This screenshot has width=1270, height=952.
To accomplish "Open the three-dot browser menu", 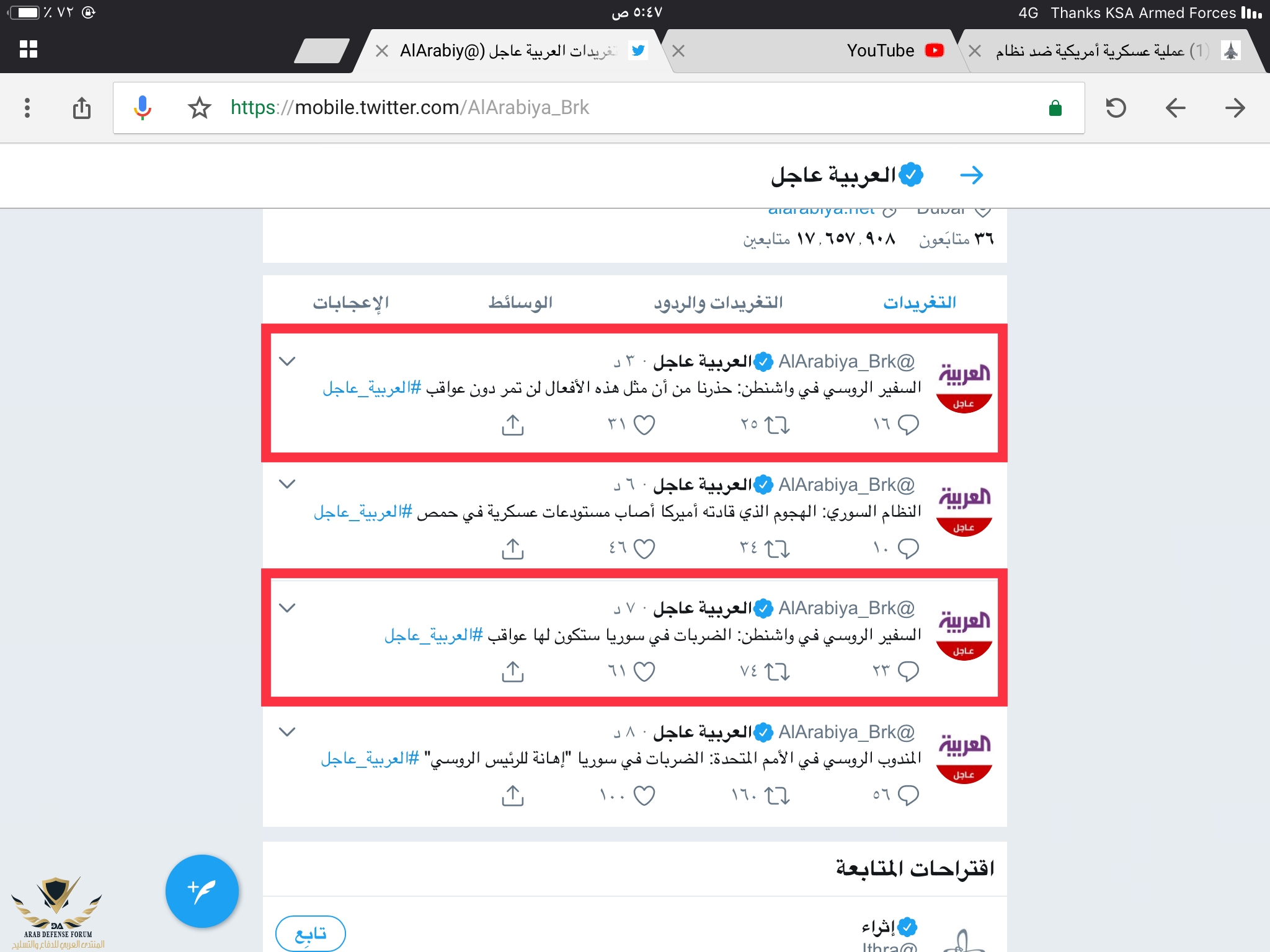I will [x=27, y=108].
